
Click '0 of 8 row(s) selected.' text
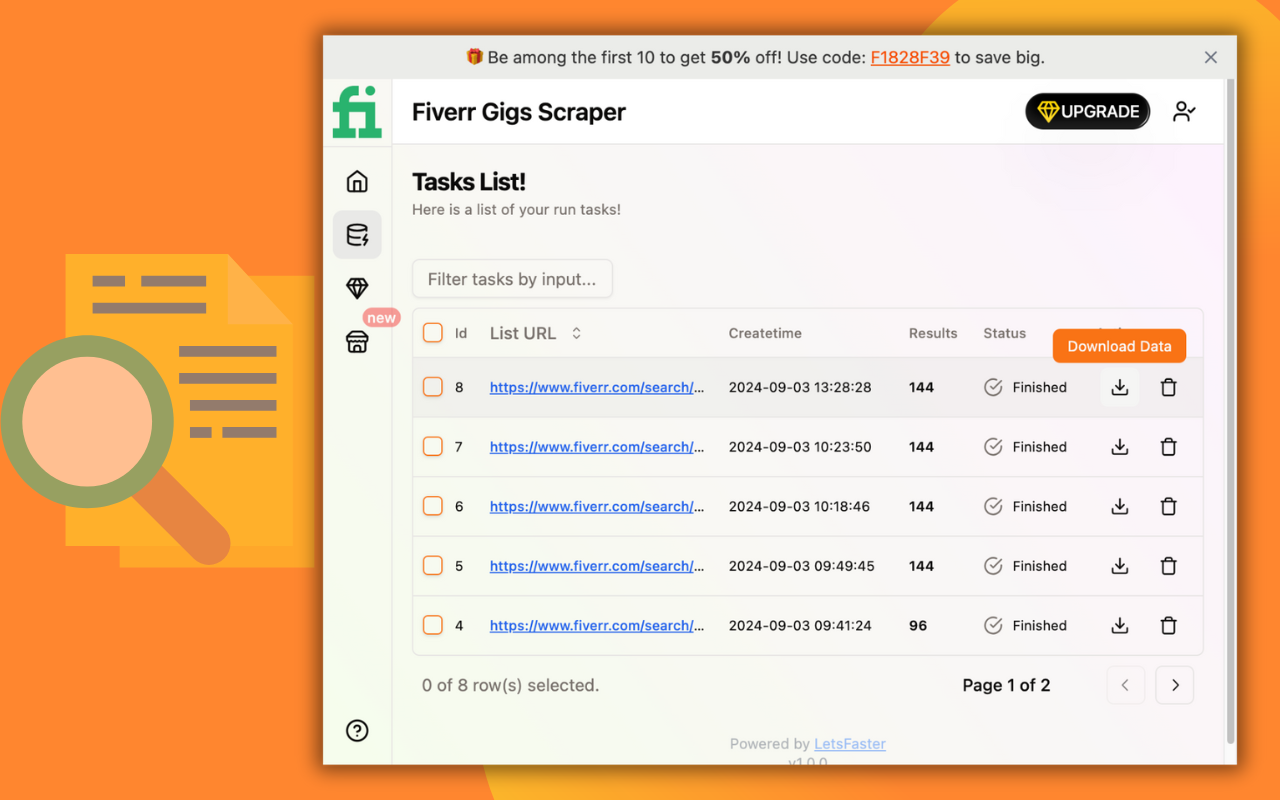[x=510, y=685]
